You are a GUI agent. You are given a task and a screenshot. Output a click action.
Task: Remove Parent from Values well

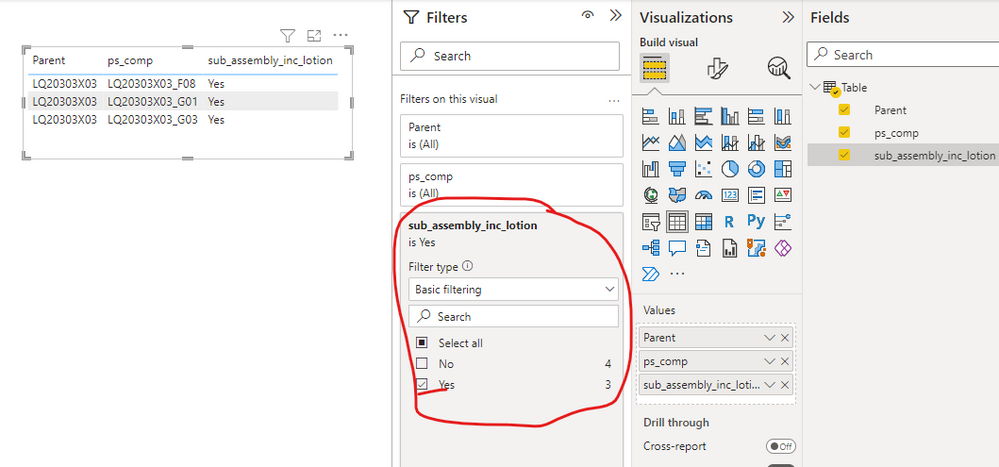(785, 338)
